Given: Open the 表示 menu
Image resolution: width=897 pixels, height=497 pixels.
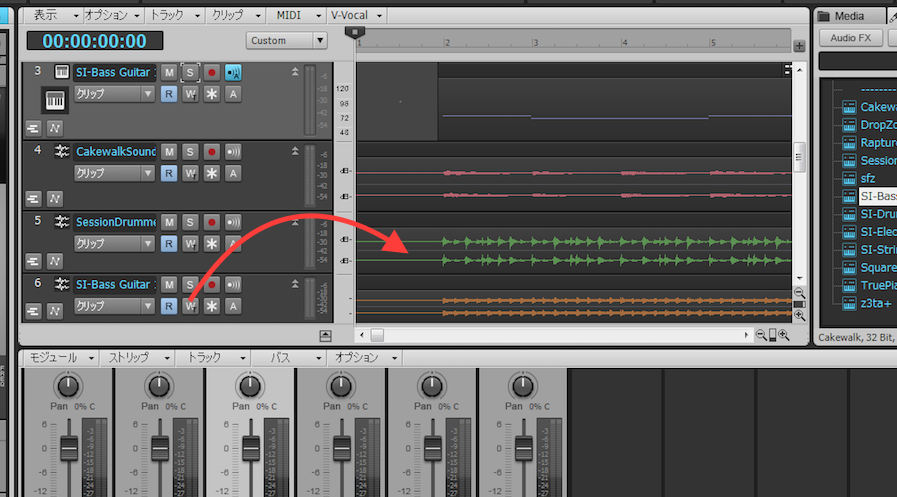Looking at the screenshot, I should [54, 15].
